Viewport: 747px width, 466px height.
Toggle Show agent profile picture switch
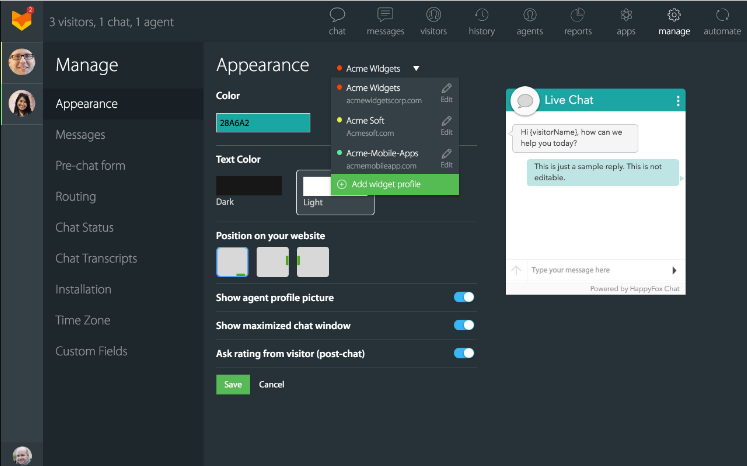tap(464, 297)
